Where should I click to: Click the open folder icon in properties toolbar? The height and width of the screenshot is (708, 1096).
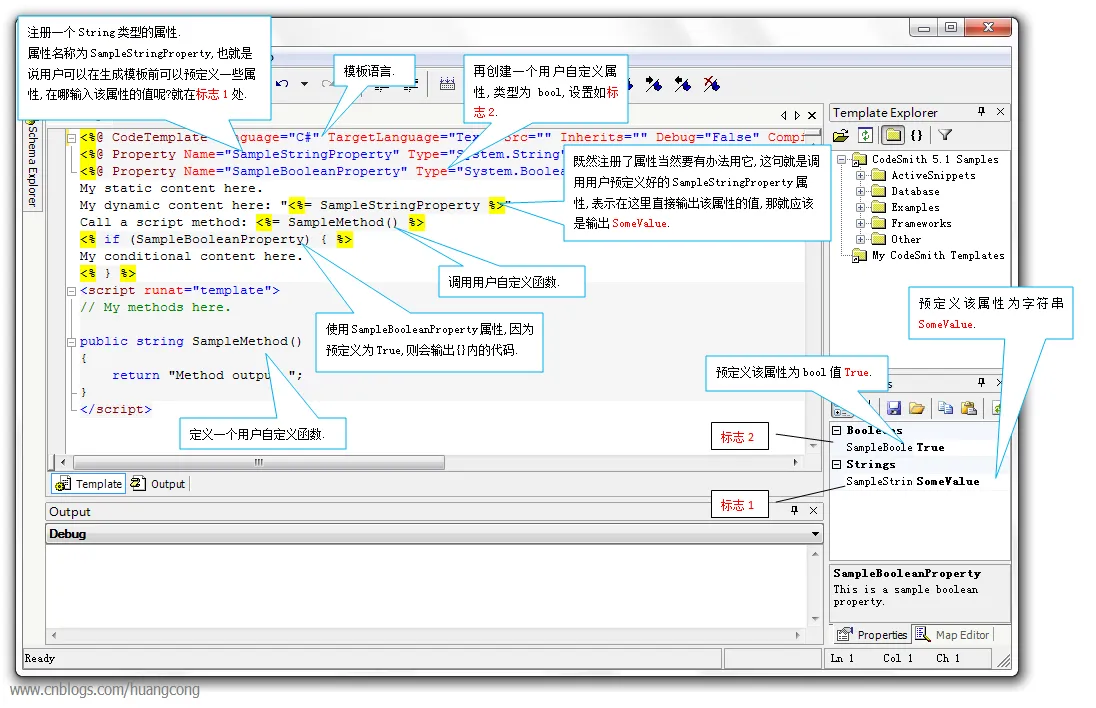coord(917,408)
